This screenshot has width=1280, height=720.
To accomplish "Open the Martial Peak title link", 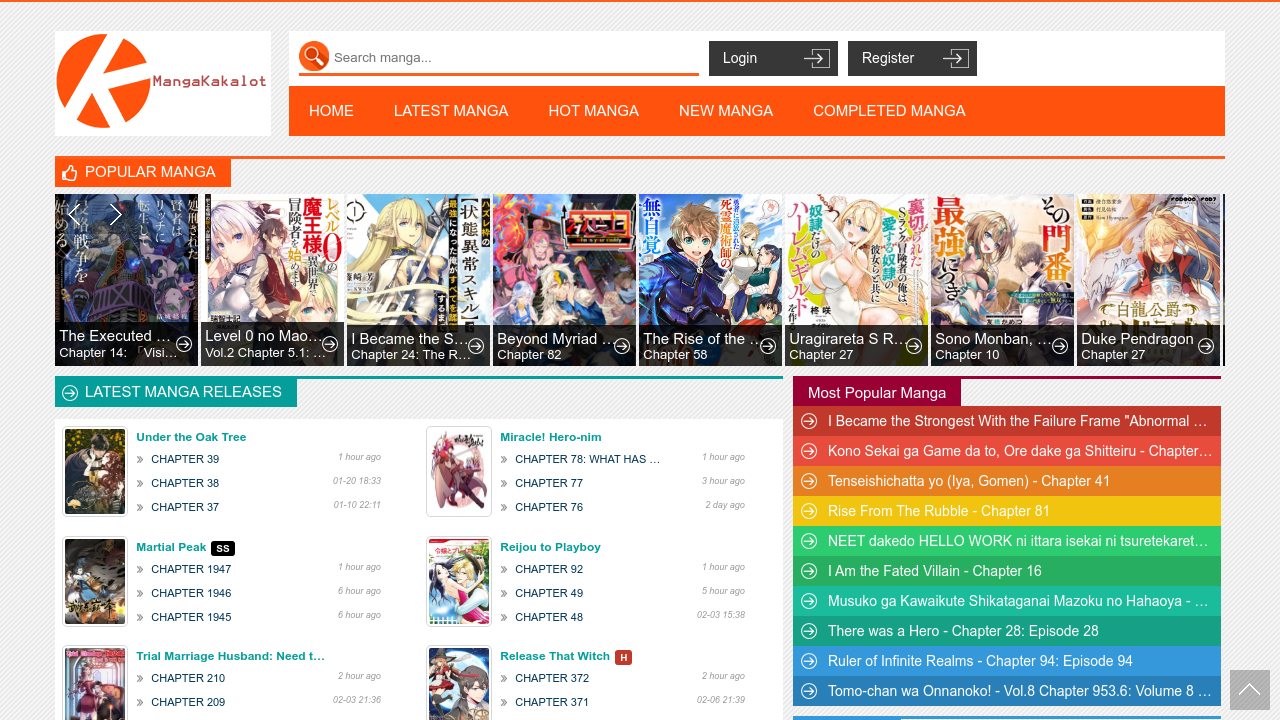I will (x=171, y=547).
